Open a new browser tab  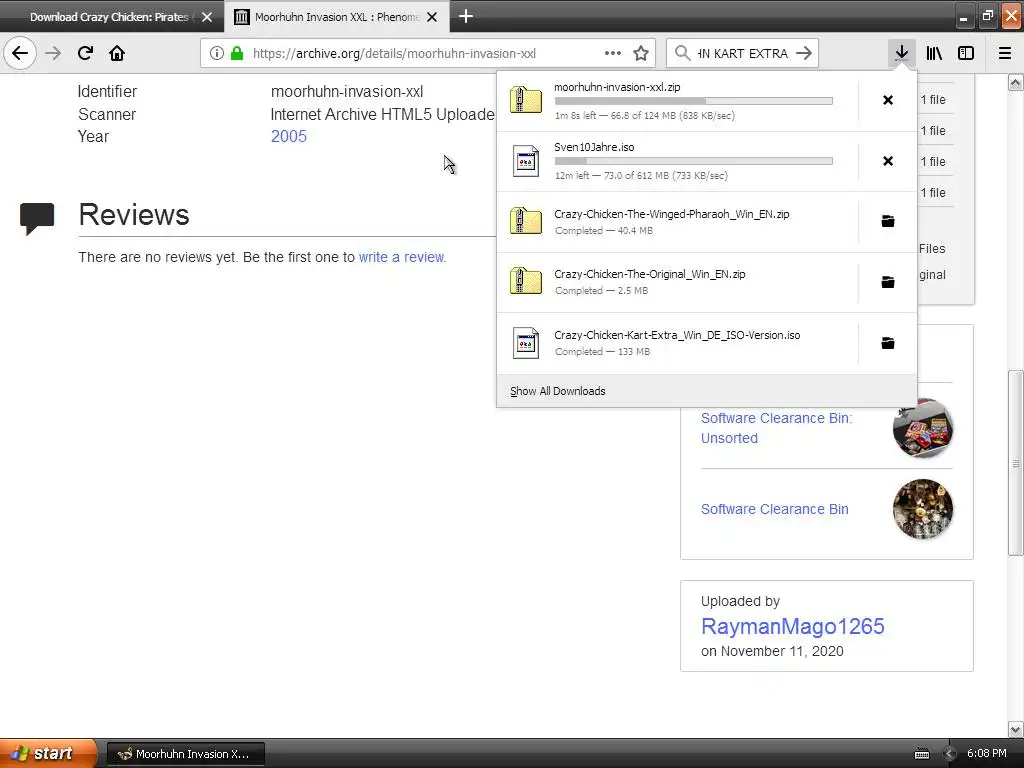coord(466,16)
